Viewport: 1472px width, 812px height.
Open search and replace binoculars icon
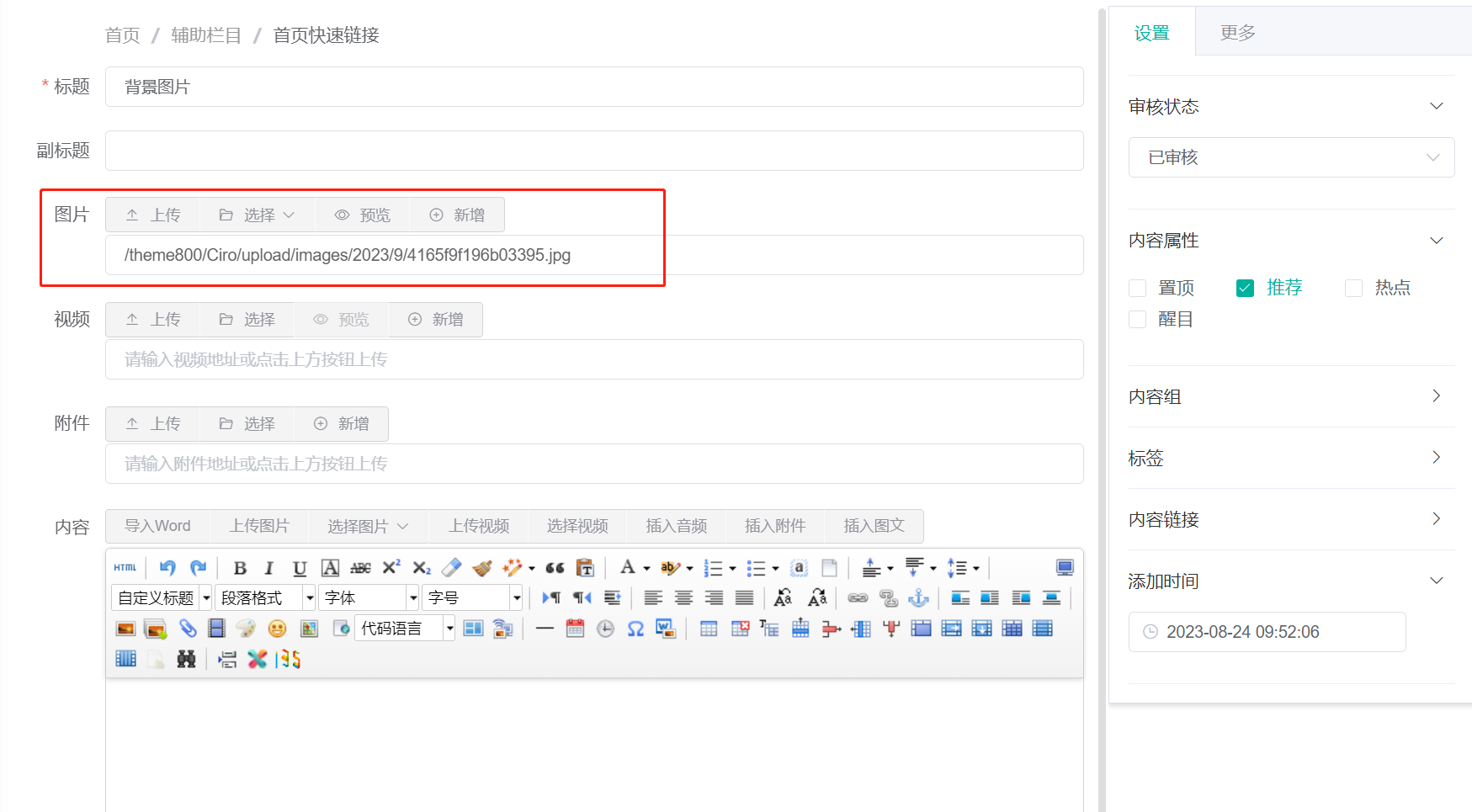coord(186,659)
